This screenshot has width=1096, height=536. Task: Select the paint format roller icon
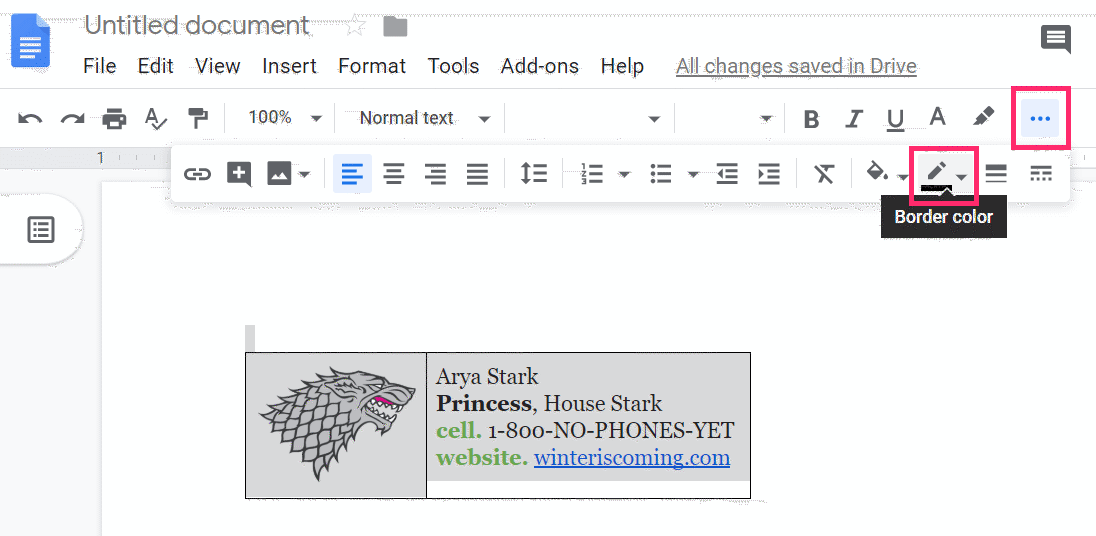click(198, 118)
